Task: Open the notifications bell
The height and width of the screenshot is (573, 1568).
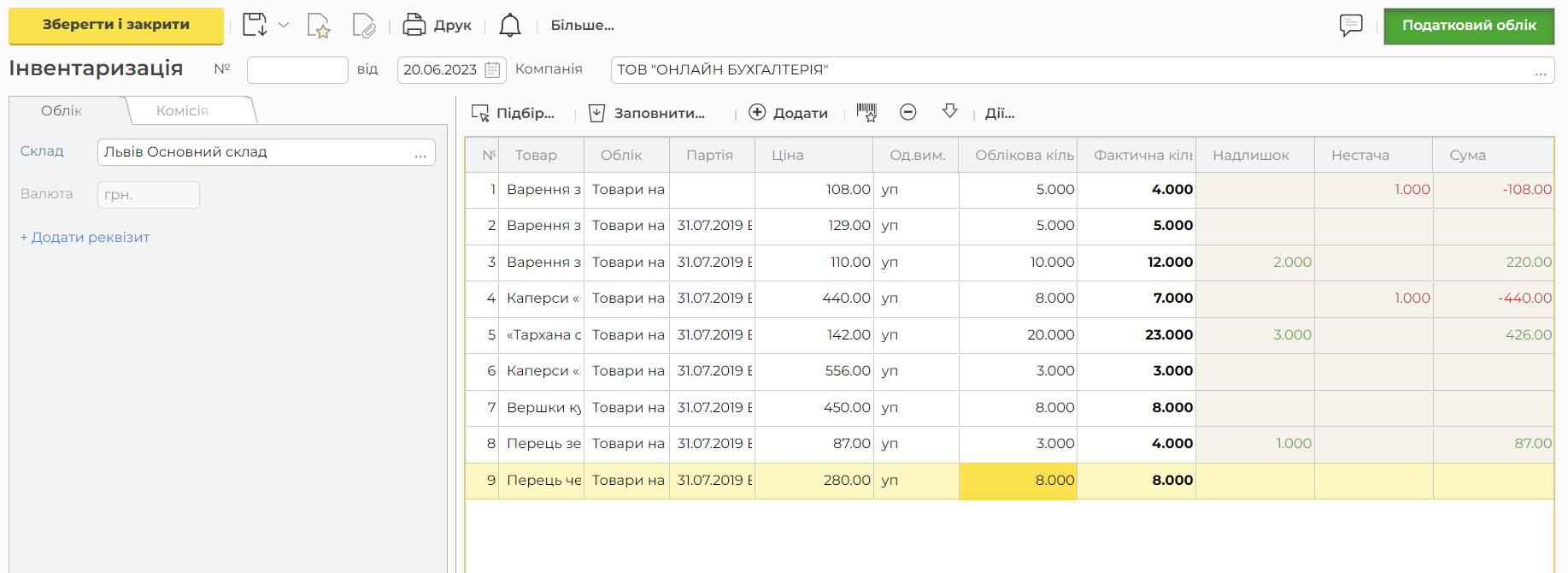Action: (510, 26)
